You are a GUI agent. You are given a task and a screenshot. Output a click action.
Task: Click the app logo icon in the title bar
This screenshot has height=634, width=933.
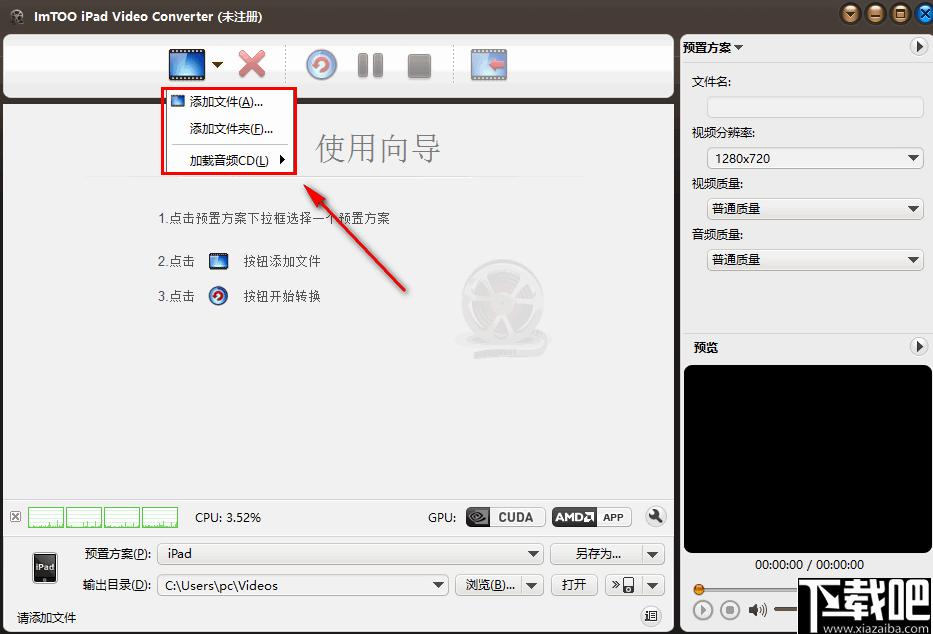(x=17, y=16)
